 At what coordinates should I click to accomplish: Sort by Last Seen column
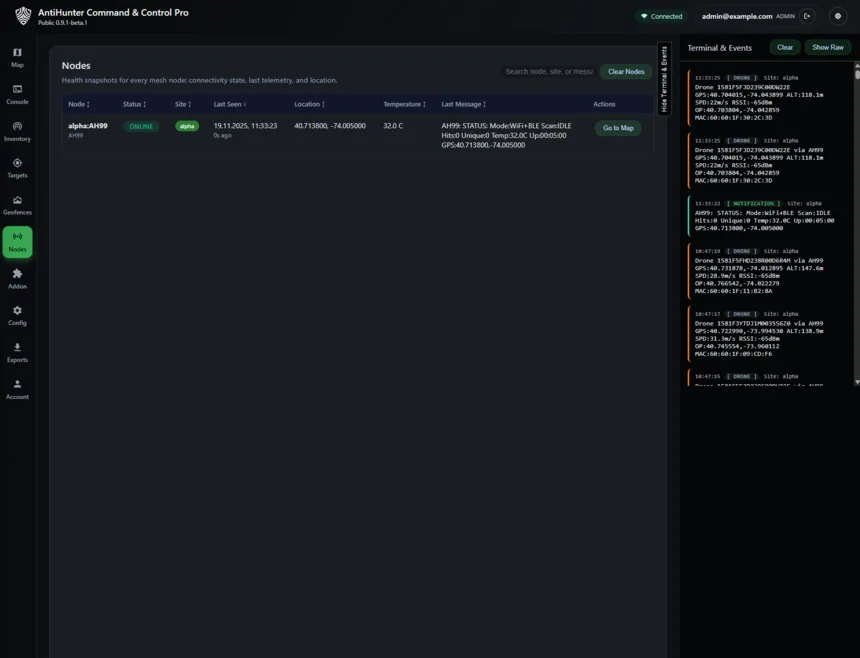pos(230,104)
